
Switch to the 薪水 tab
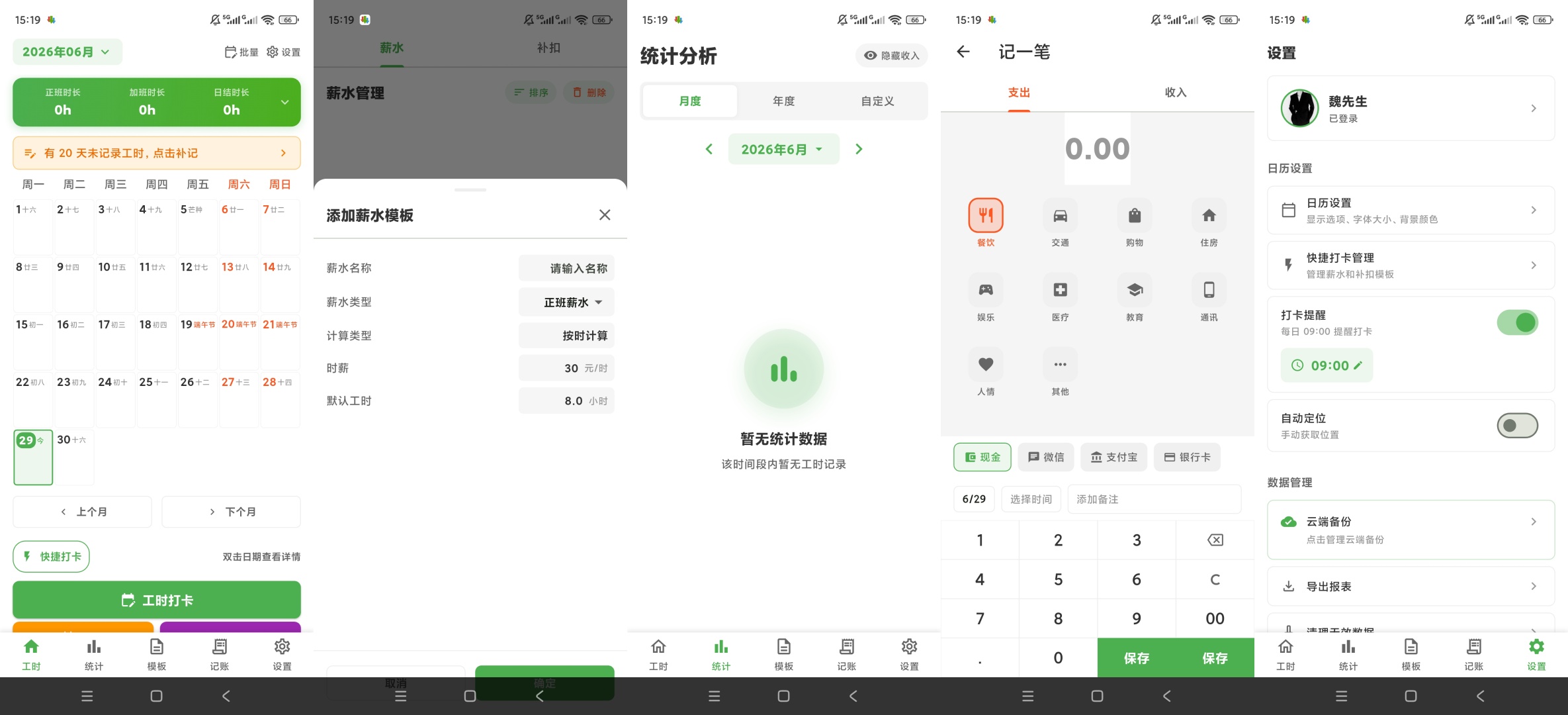click(392, 48)
